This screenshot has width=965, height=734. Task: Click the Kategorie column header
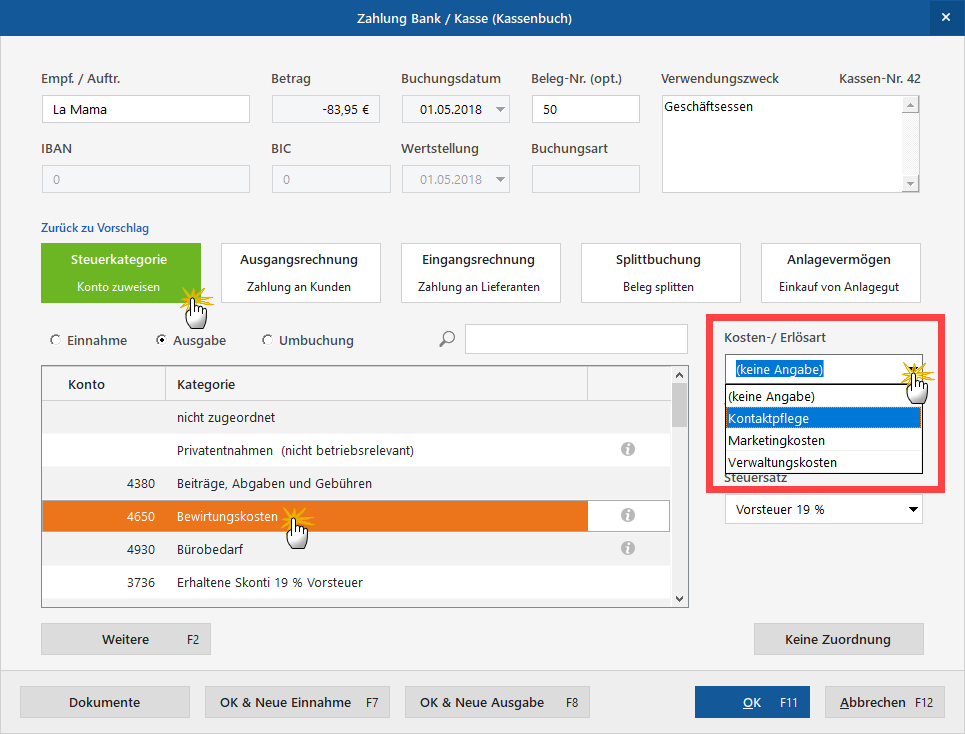[x=377, y=384]
